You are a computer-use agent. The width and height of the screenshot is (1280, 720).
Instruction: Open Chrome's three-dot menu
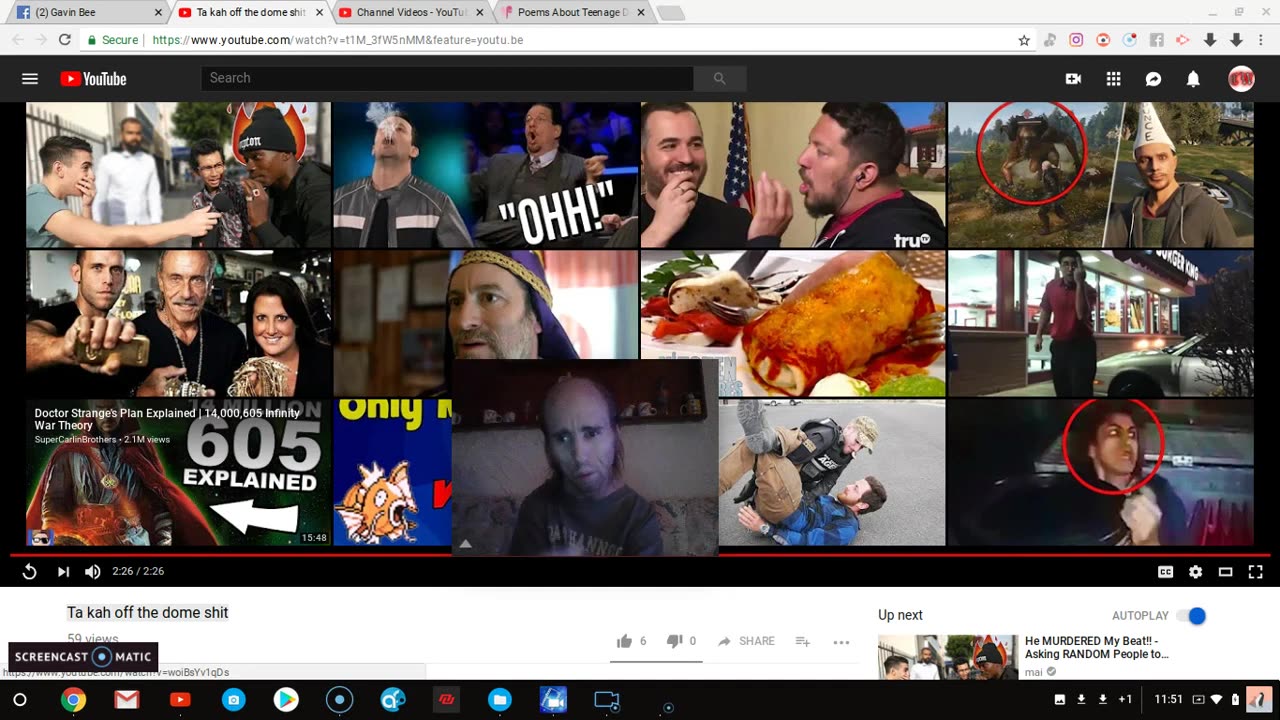point(1261,40)
